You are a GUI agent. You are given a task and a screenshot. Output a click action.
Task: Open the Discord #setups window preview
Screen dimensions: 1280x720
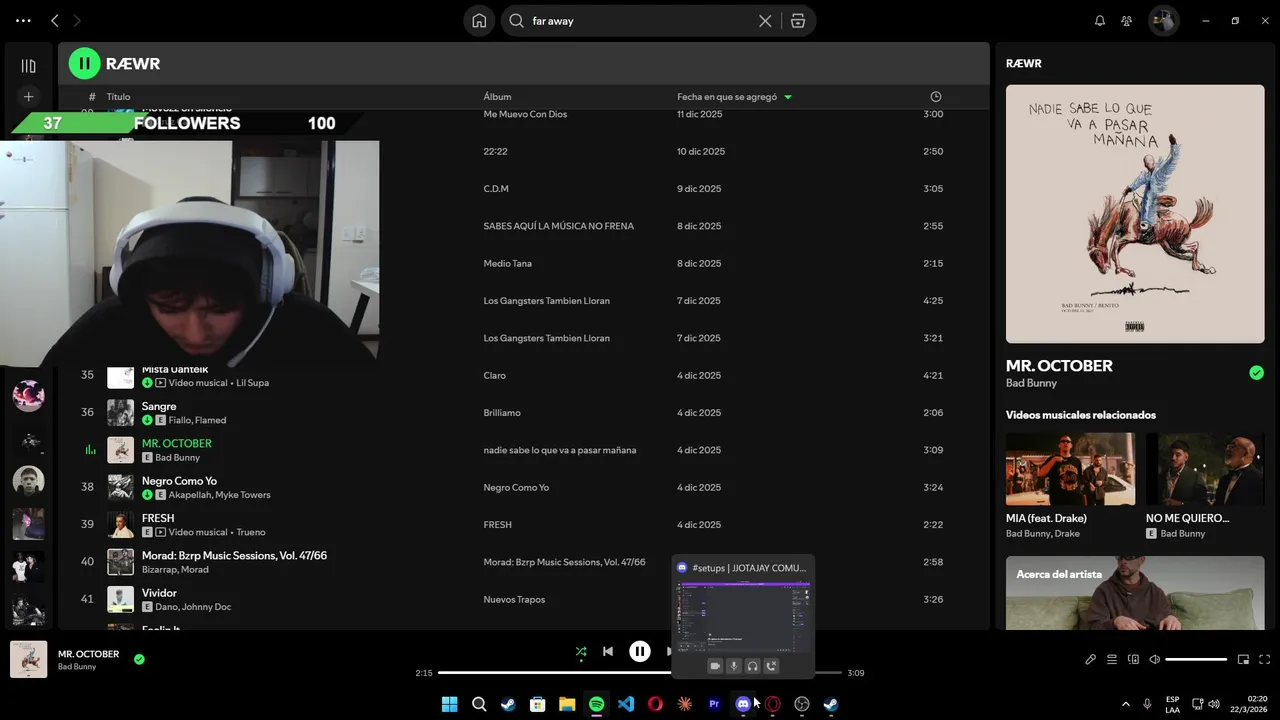[743, 615]
